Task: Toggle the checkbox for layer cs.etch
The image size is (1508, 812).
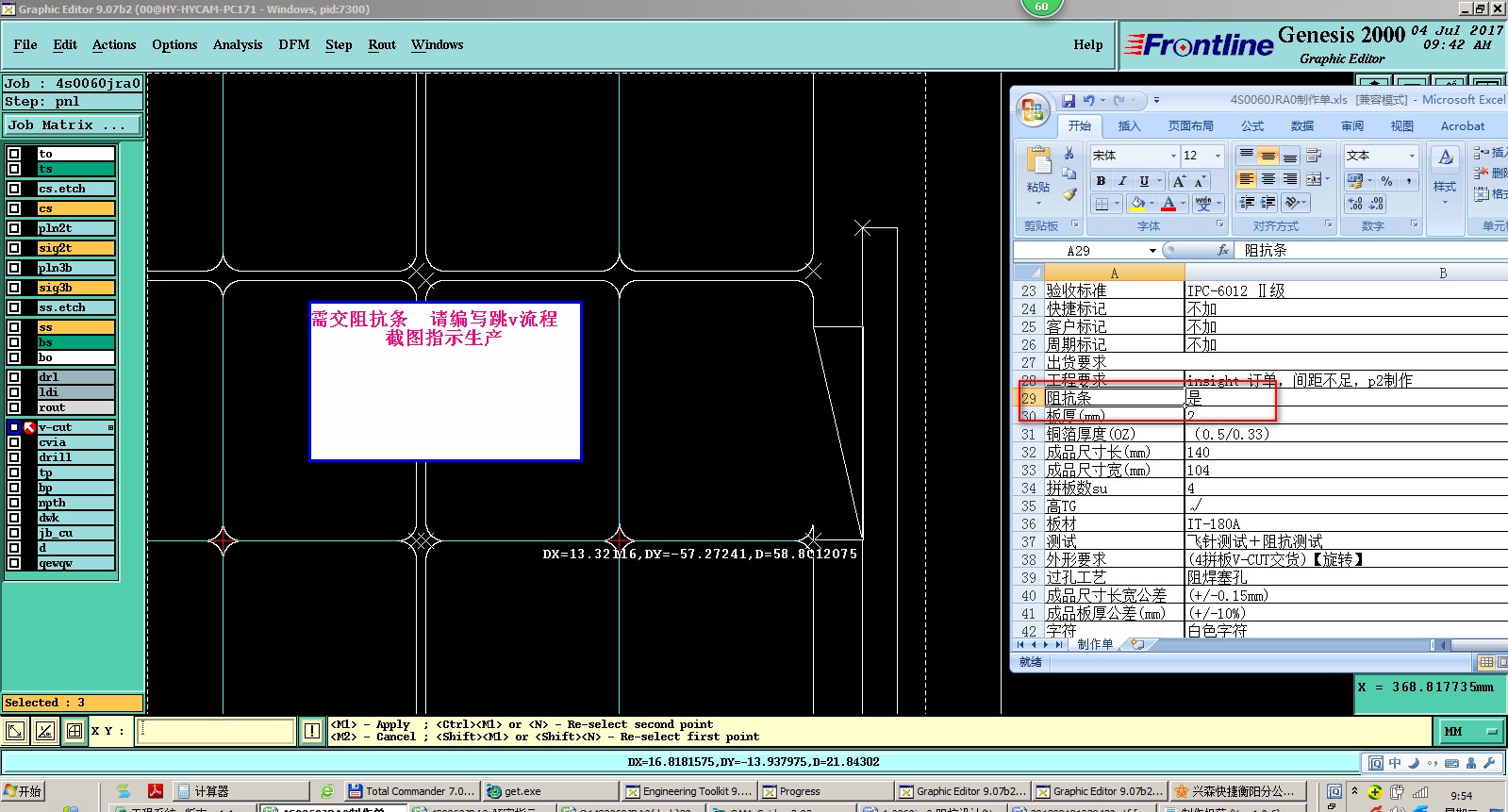Action: (14, 189)
